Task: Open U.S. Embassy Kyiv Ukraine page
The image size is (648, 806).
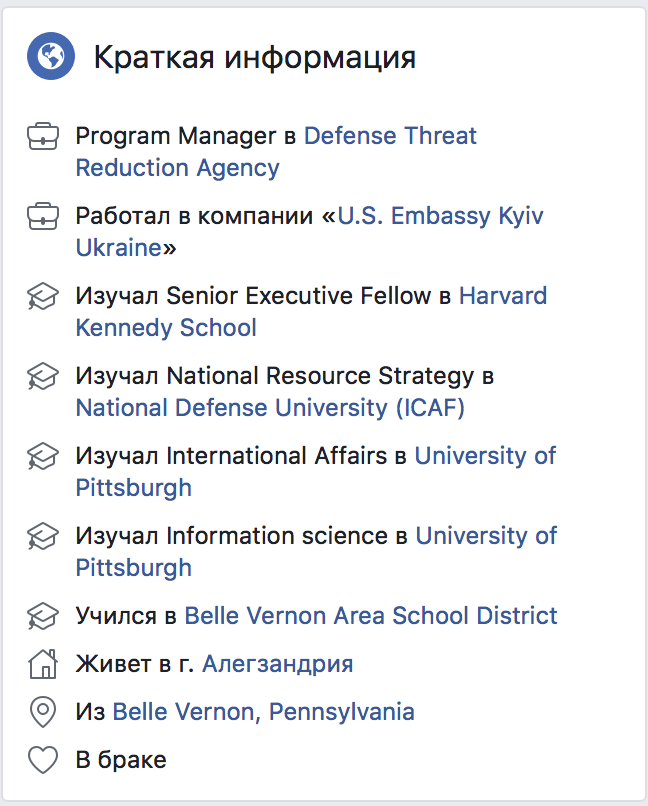Action: tap(440, 216)
